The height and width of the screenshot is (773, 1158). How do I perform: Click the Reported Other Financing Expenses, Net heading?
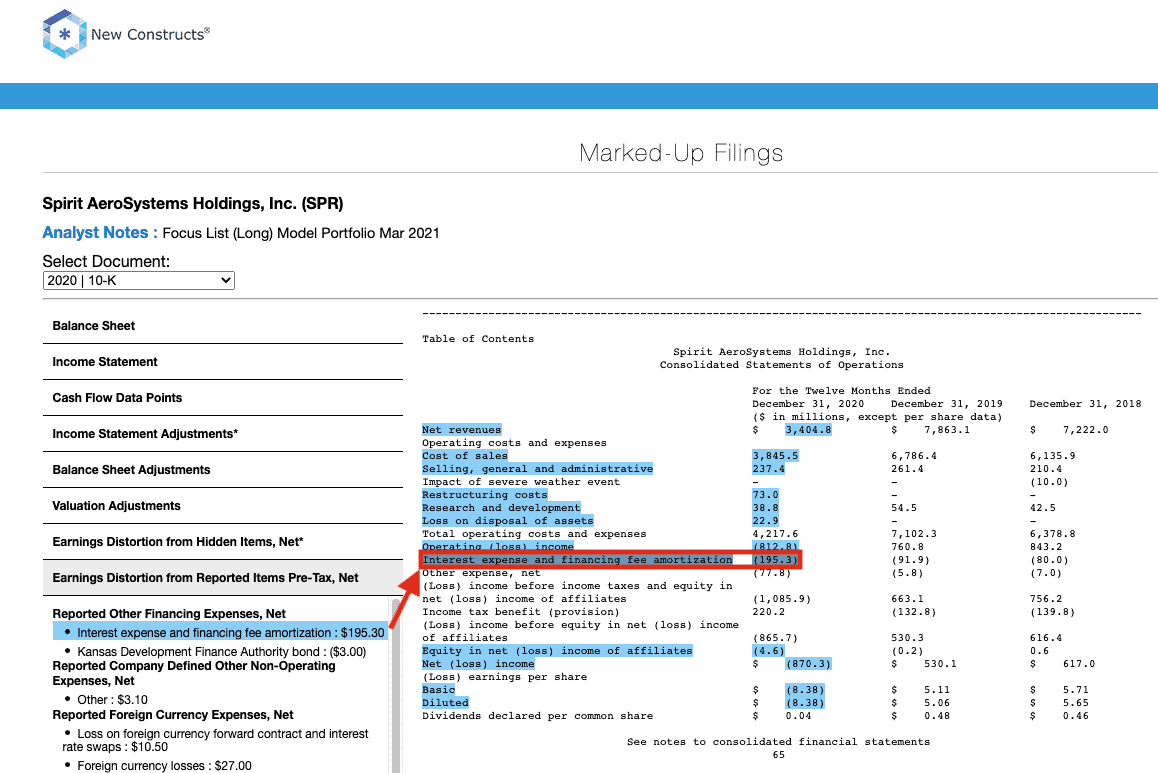click(169, 614)
